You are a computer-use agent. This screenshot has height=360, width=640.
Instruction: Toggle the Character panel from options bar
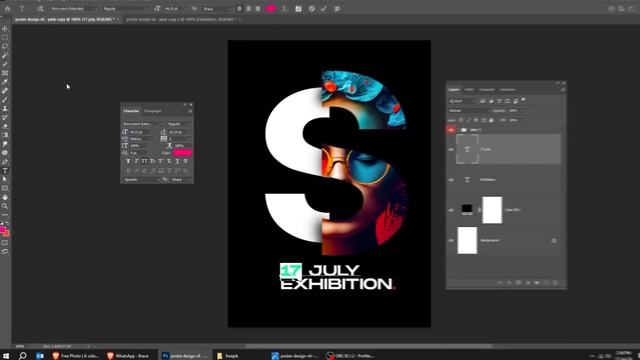(298, 9)
